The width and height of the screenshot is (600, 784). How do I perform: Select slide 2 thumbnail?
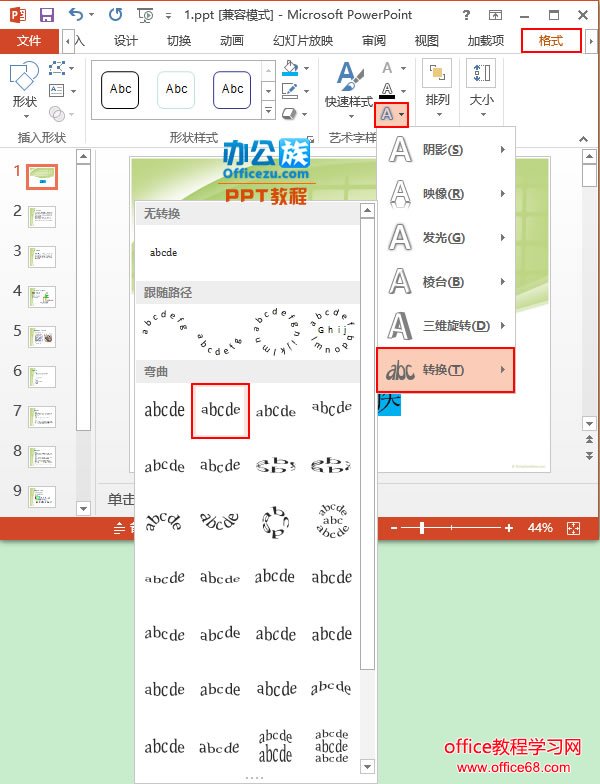(x=42, y=217)
